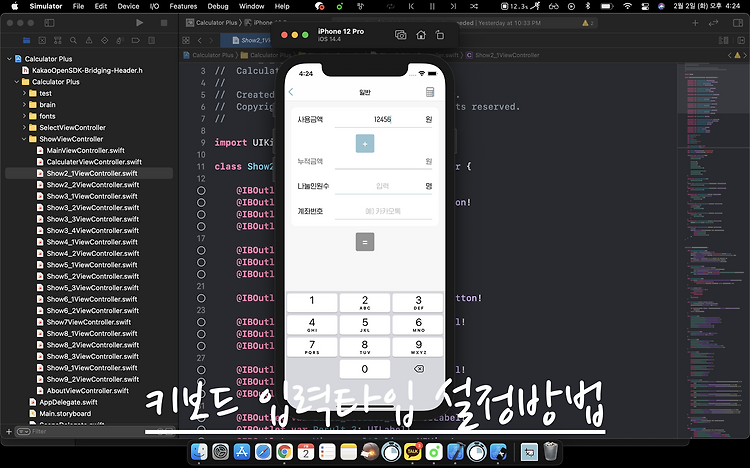Click the IBOutlet connection circle on line 13
This screenshot has height=468, width=750.
201,190
